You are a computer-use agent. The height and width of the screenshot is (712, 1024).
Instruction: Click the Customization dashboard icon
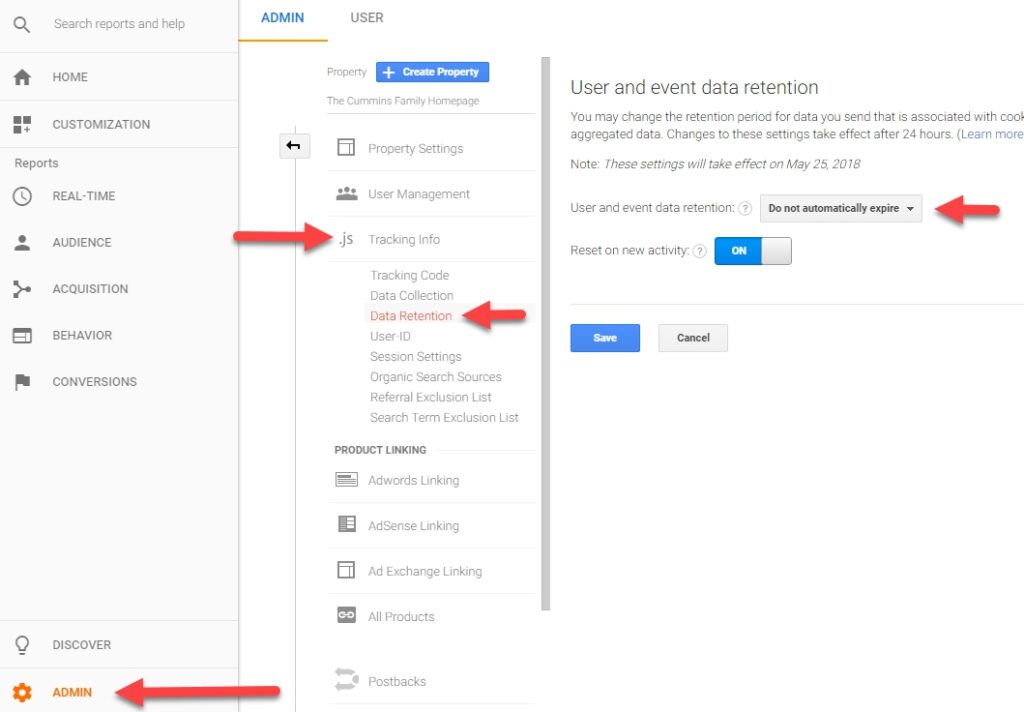point(22,125)
